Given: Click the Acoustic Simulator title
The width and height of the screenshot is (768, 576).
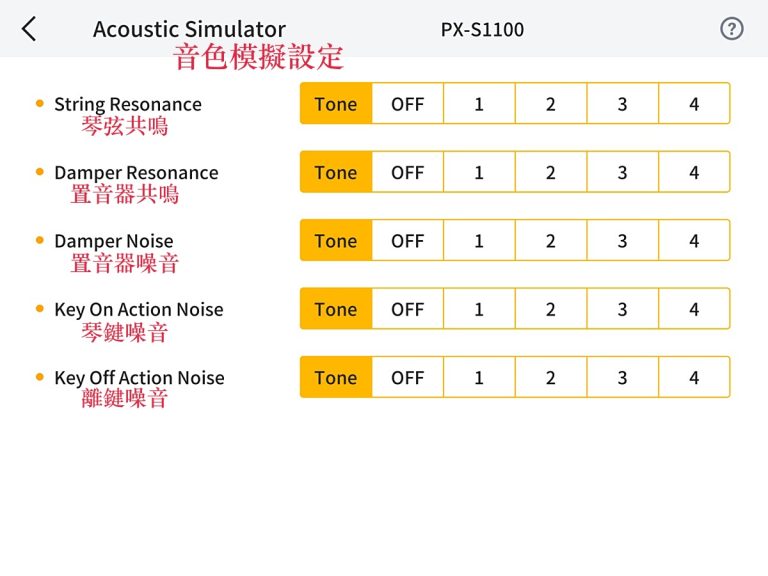Looking at the screenshot, I should point(189,29).
